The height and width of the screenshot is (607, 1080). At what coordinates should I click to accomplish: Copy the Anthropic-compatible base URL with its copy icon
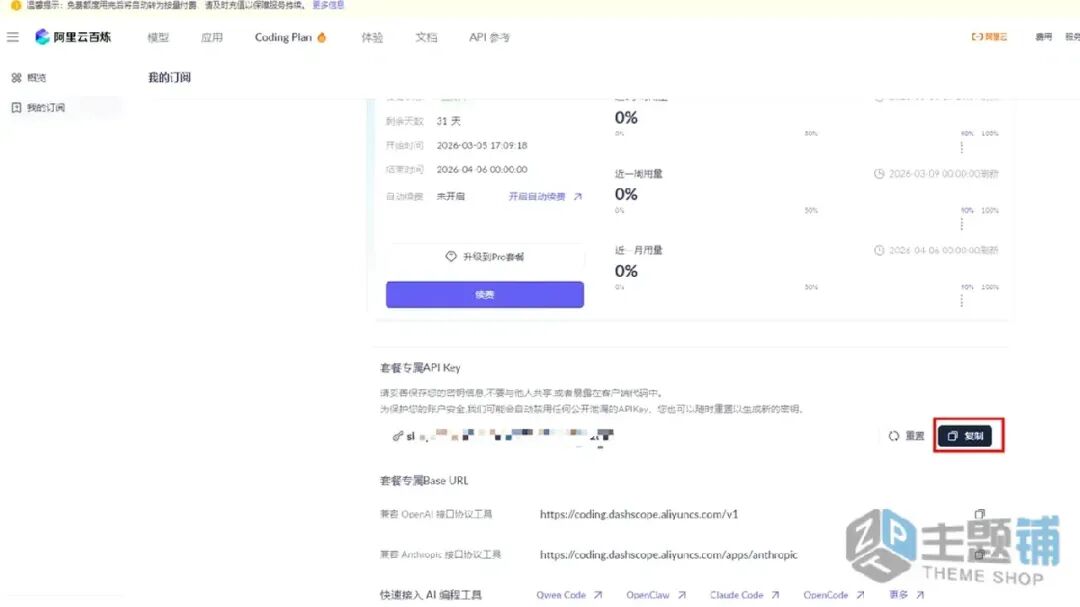979,555
